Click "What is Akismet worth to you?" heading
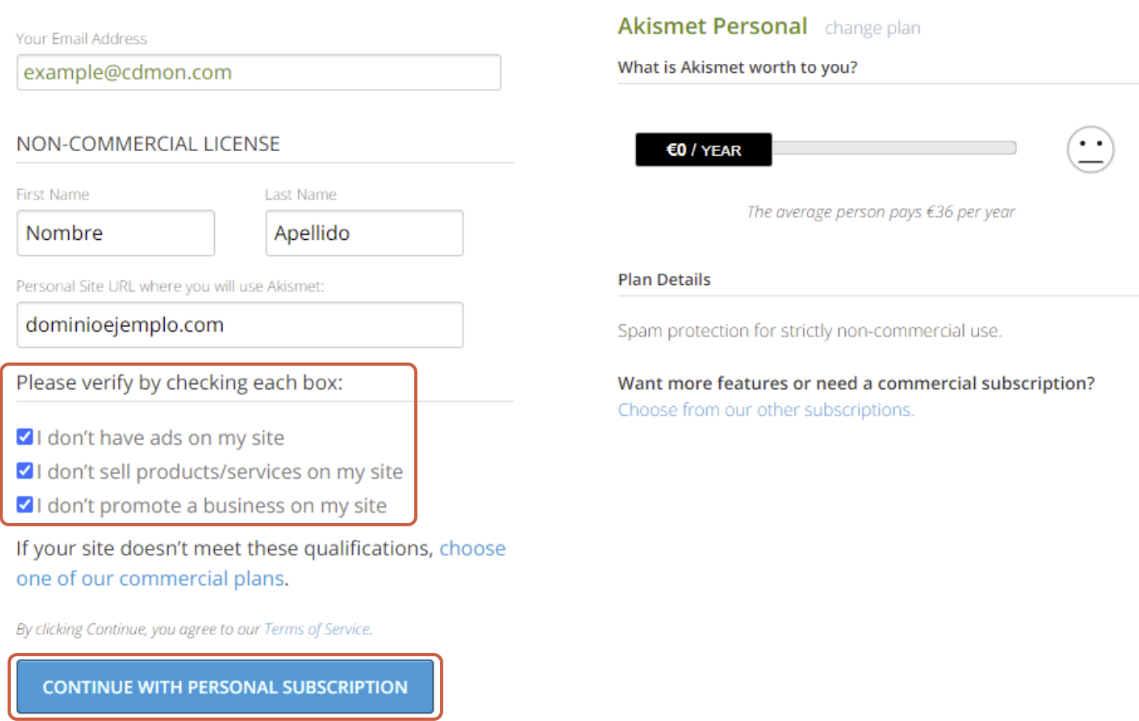The width and height of the screenshot is (1139, 721). (737, 68)
